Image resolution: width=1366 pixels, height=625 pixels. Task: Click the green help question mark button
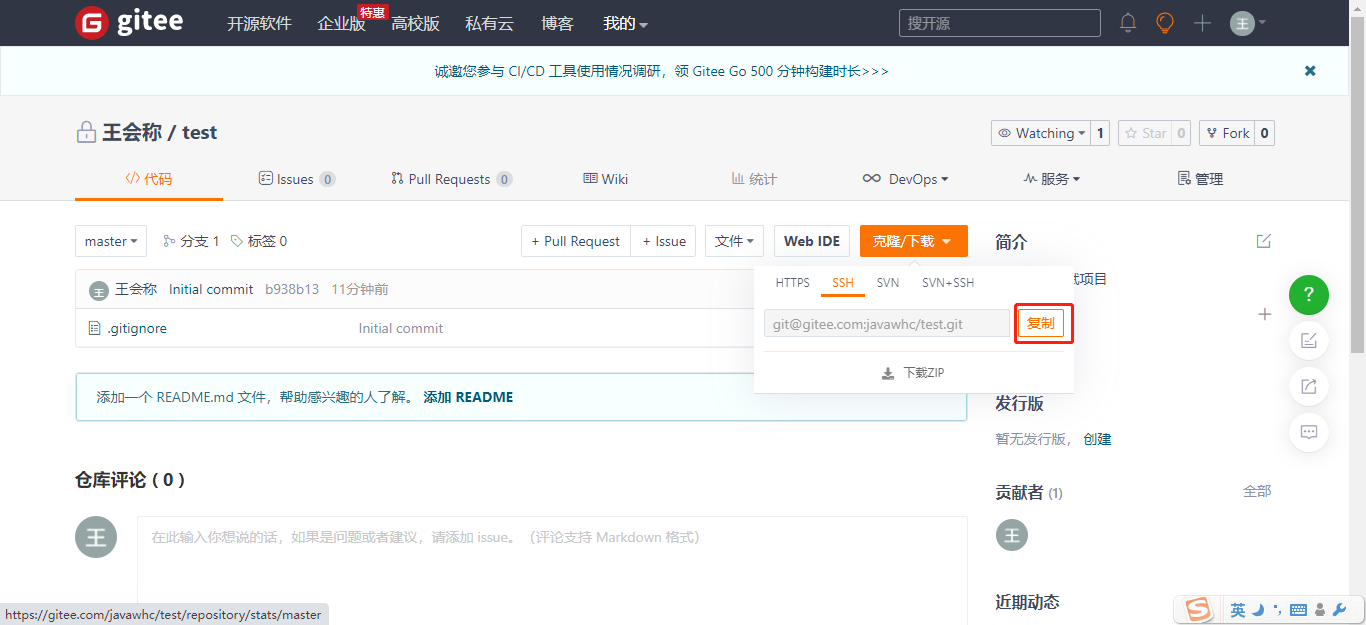coord(1309,295)
